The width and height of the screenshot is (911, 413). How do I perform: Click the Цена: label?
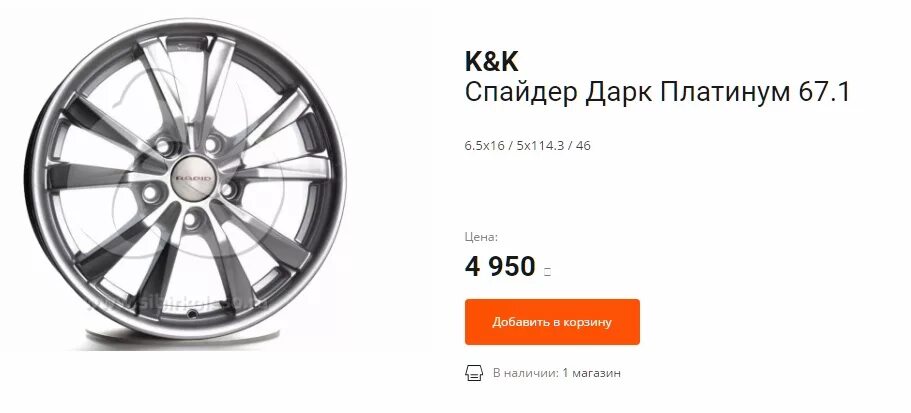(481, 237)
